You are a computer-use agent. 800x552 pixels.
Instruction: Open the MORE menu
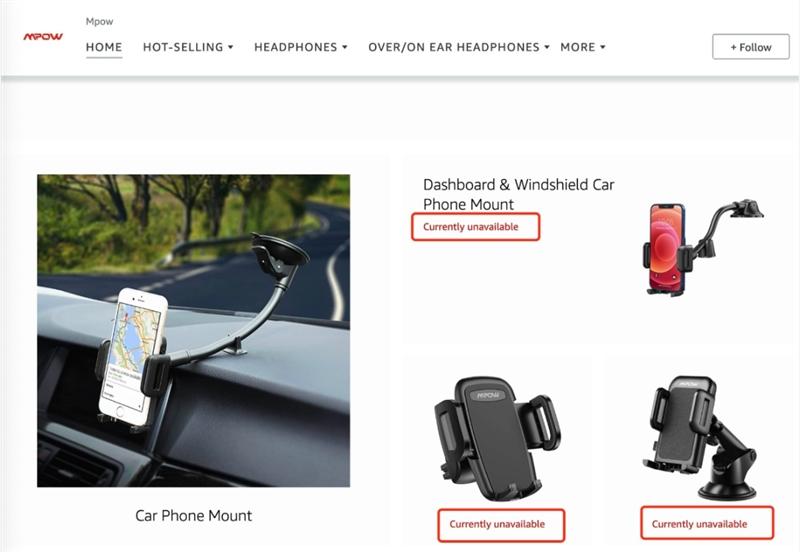(x=583, y=47)
